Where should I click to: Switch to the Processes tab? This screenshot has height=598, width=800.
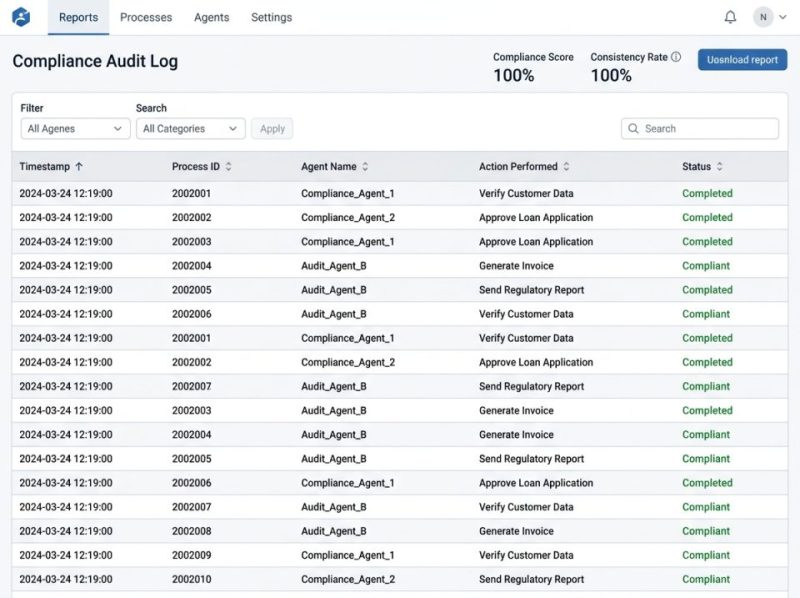(x=146, y=17)
